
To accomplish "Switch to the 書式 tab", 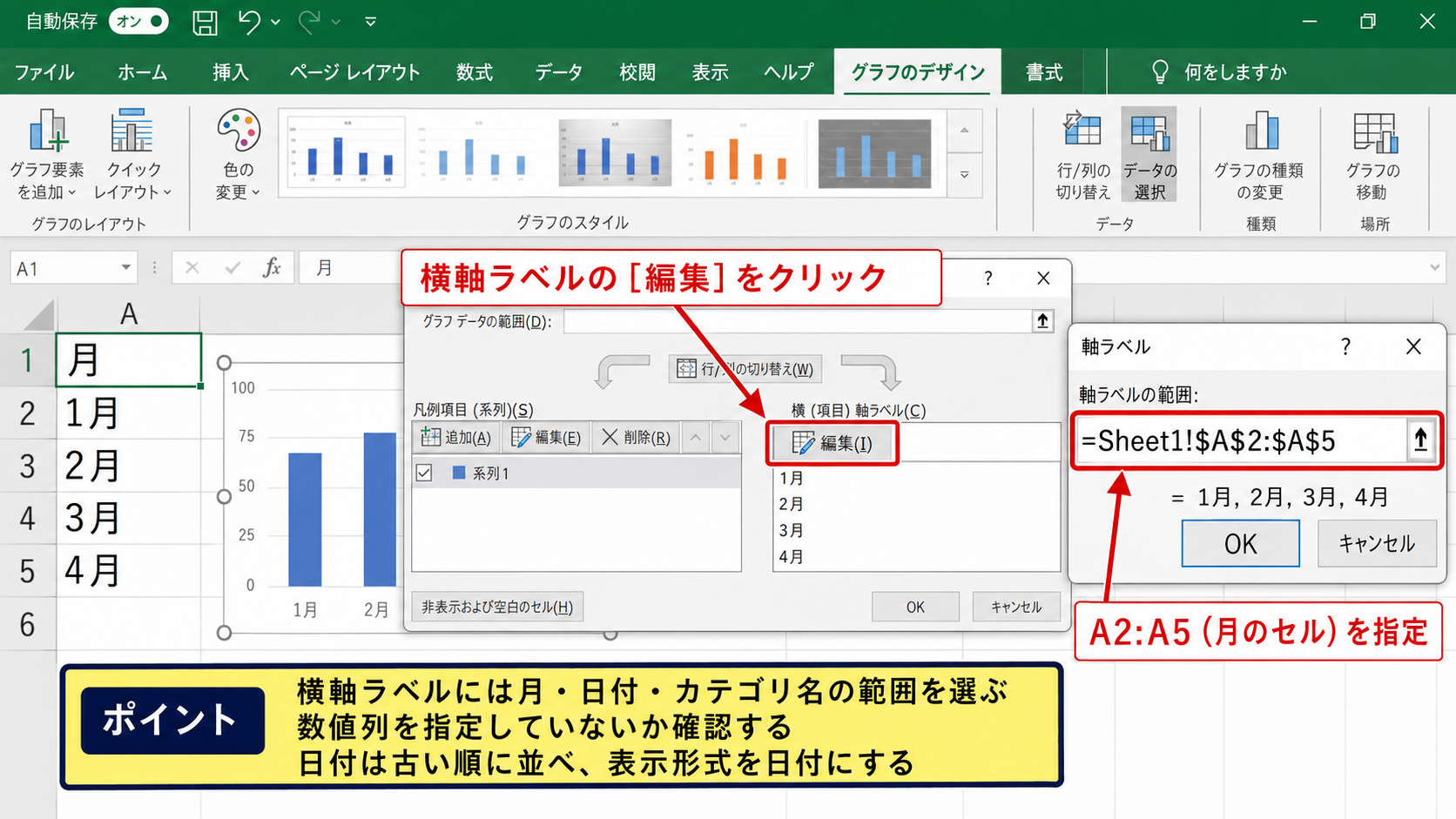I will pos(1044,72).
